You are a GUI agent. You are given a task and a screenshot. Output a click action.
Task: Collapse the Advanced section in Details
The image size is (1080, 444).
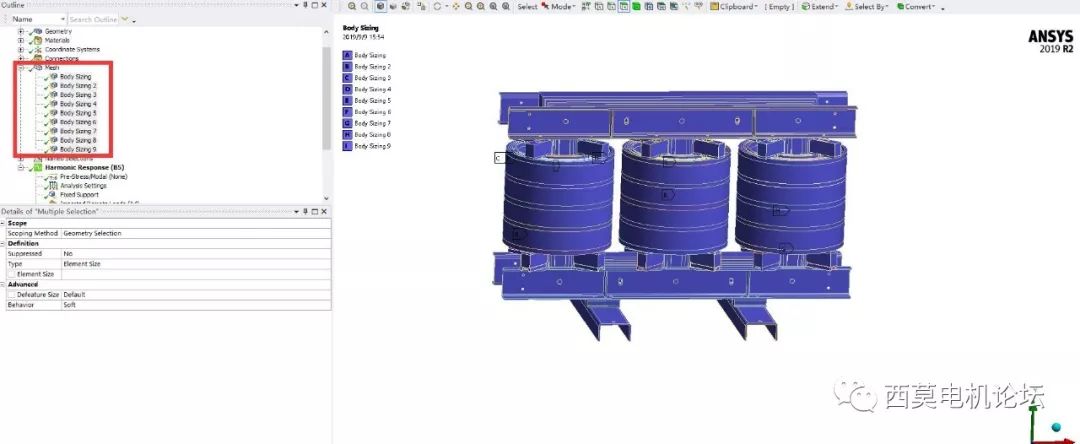point(3,284)
